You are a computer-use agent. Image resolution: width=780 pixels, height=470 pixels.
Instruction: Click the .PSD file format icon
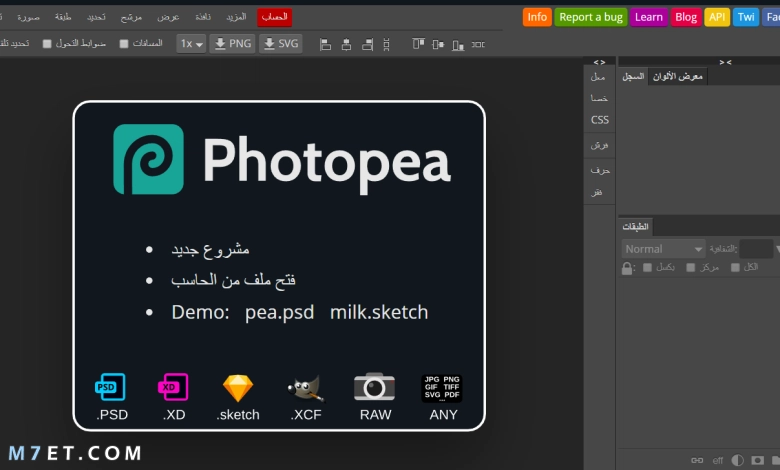(110, 387)
